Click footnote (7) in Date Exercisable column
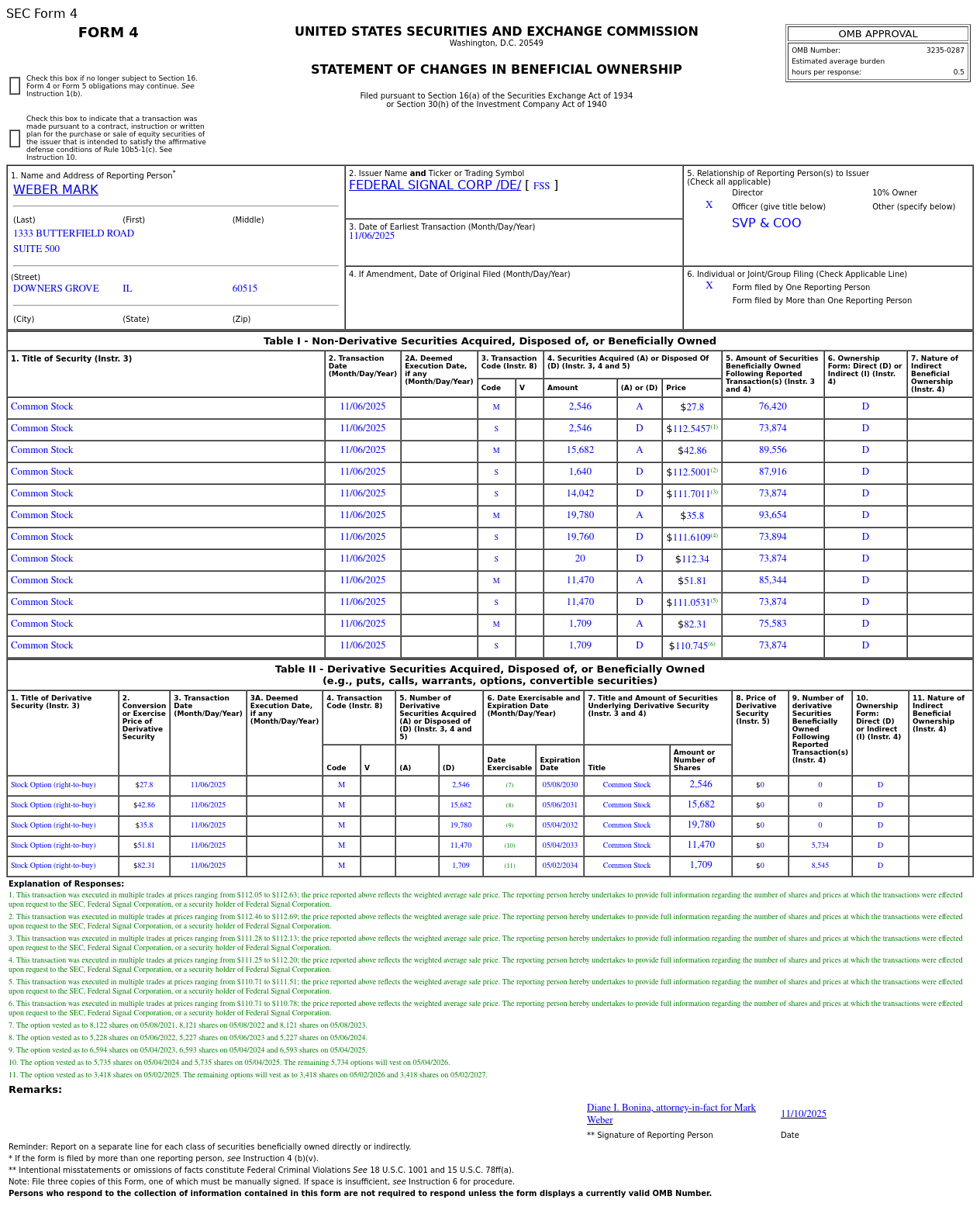 pos(509,785)
